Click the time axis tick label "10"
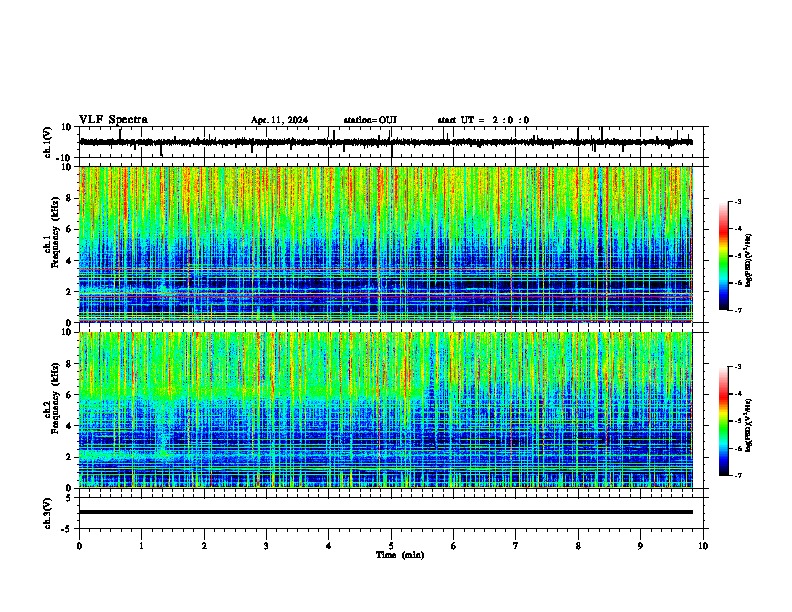This screenshot has height=612, width=792. (x=703, y=546)
